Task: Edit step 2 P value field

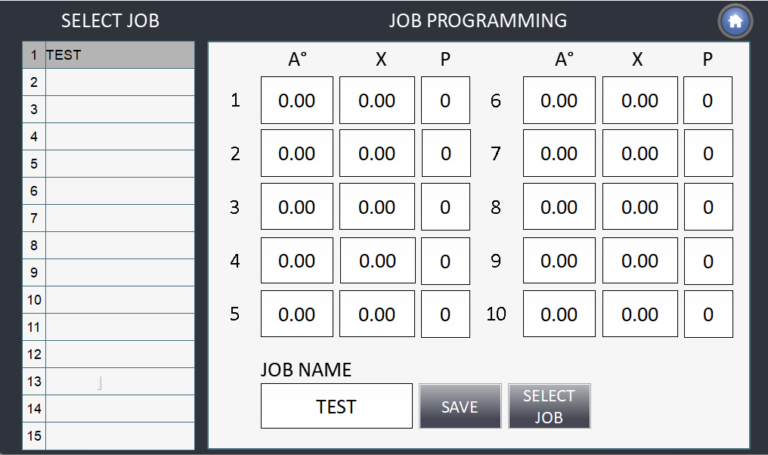Action: (x=446, y=153)
